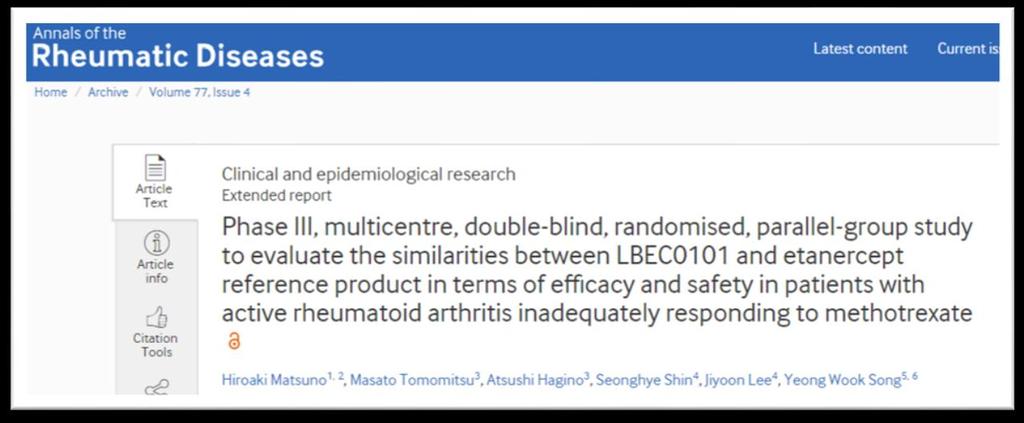
Task: Open Current issue menu item
Action: (x=968, y=48)
